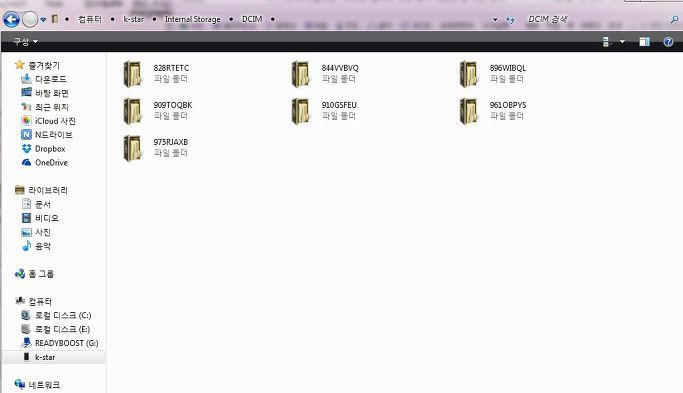This screenshot has width=683, height=393.
Task: Click the N드라이브 icon in sidebar
Action: (26, 135)
